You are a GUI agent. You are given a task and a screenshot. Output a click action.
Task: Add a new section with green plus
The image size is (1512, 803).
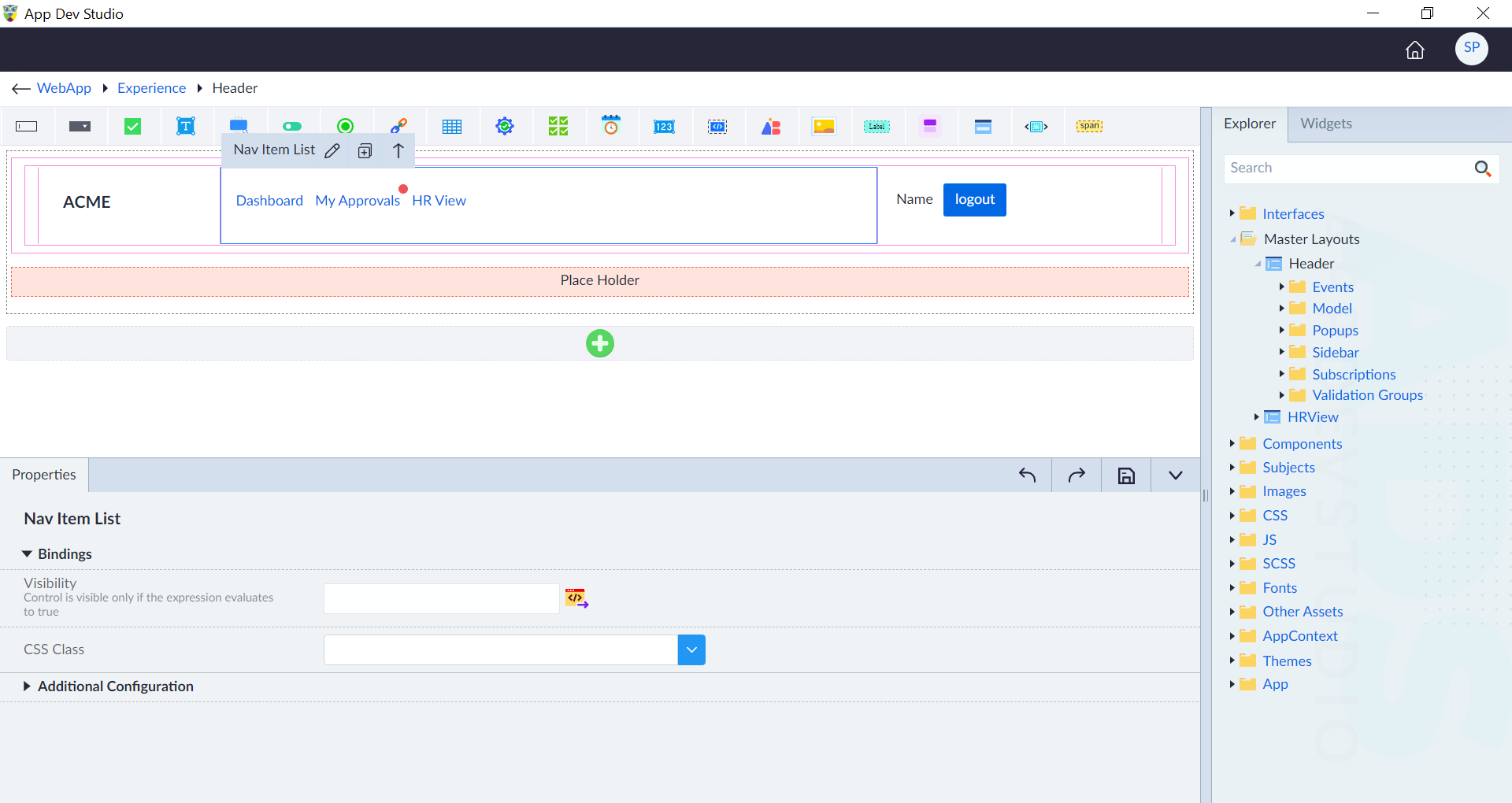click(600, 343)
